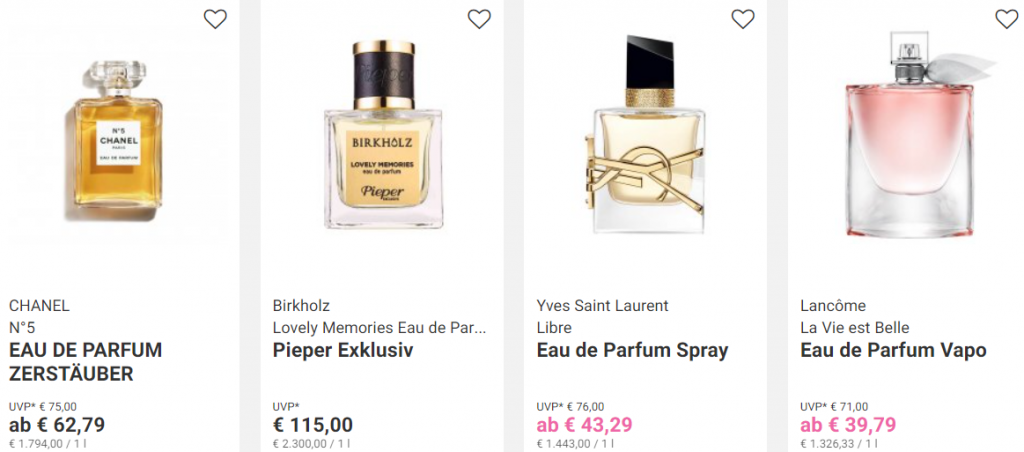Toggle wishlist heart for Yves Saint Laurent Libre

point(743,19)
